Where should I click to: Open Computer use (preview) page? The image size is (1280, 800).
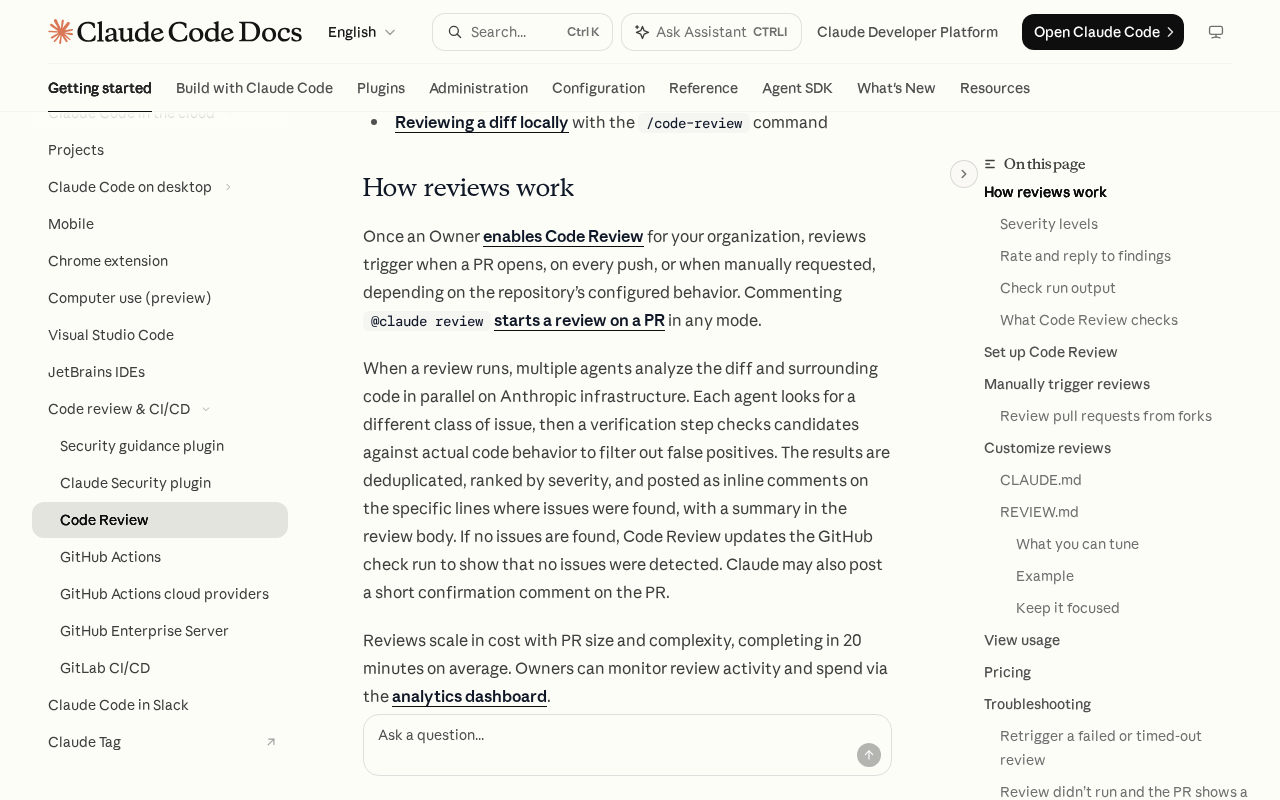pos(160,298)
